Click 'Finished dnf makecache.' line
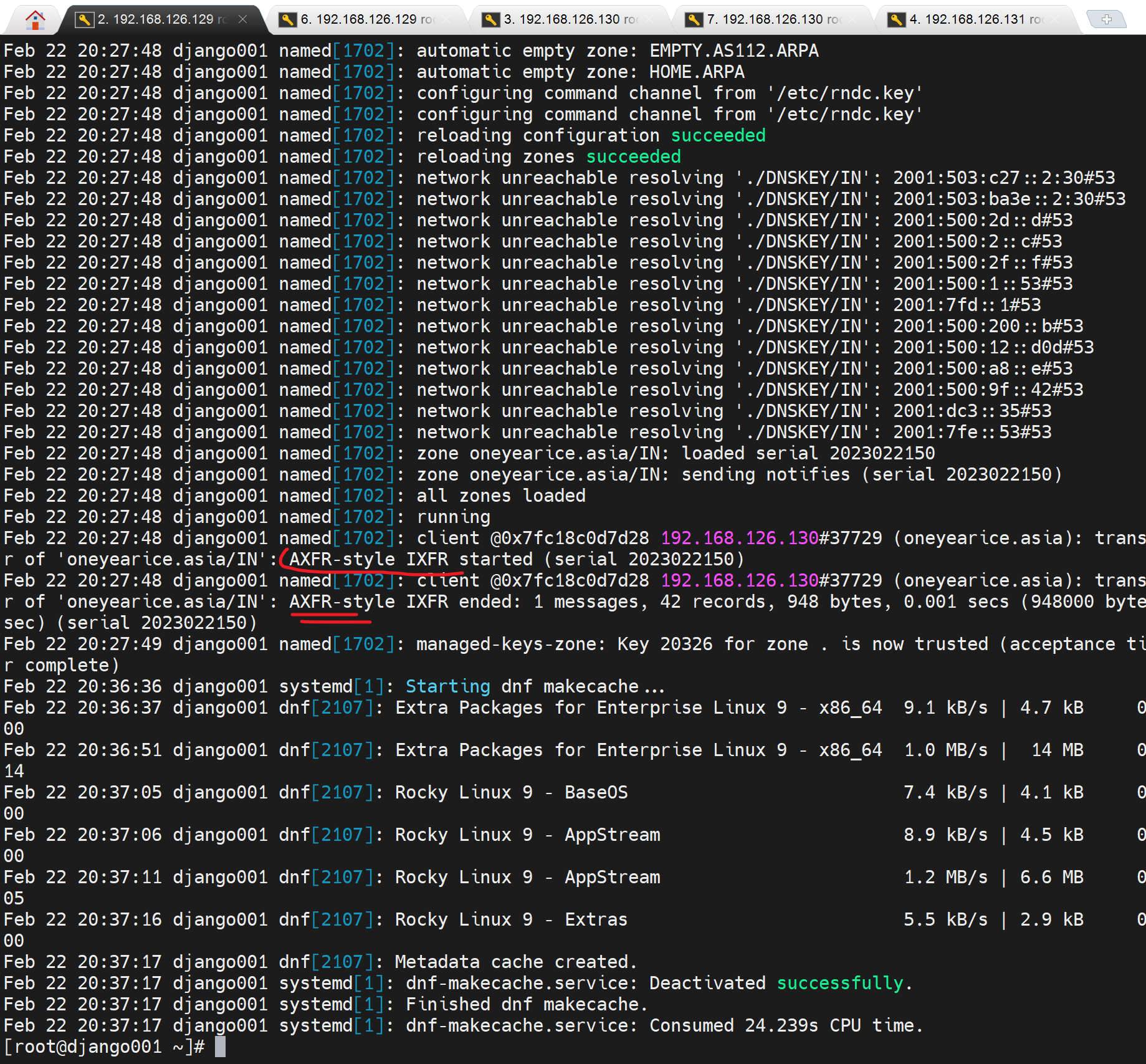 point(527,1005)
